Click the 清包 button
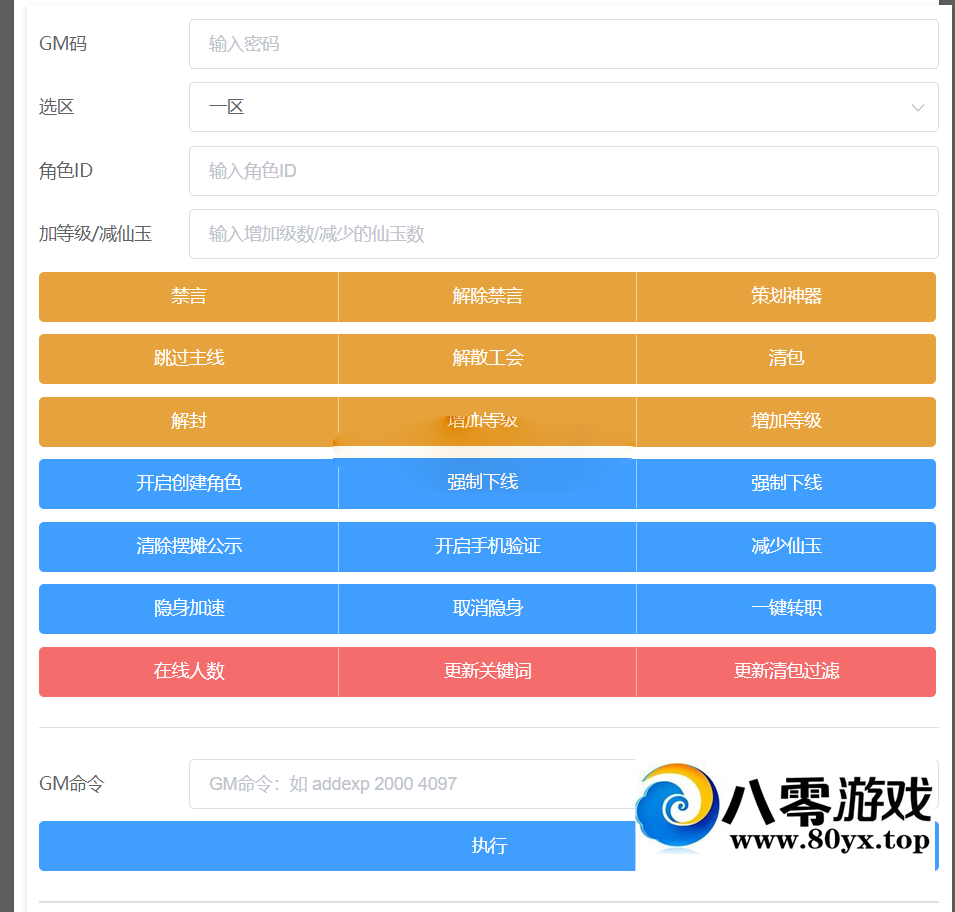The width and height of the screenshot is (955, 912). (x=786, y=359)
